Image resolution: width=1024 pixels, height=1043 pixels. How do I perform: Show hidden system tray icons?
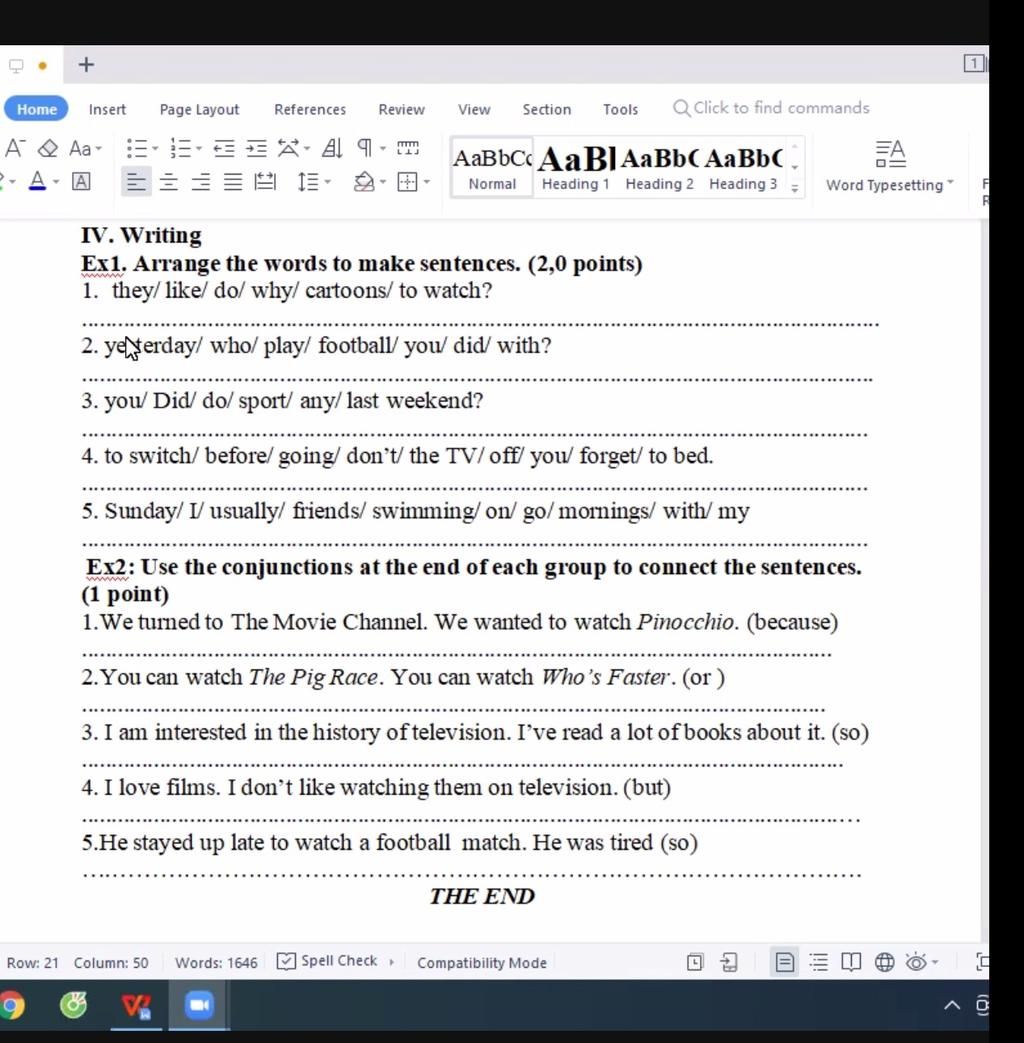coord(952,1004)
